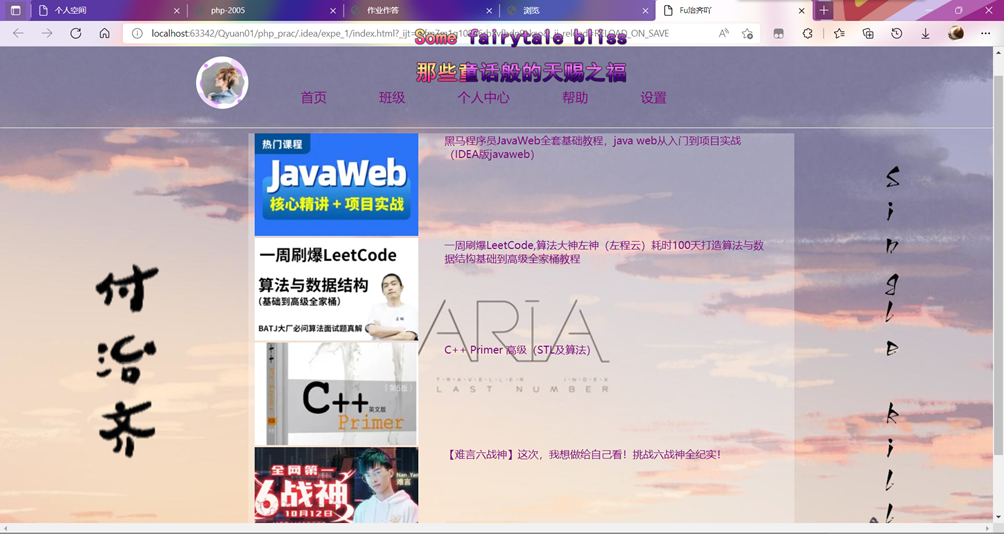Open the LeetCode algorithm course thumbnail
Screen dimensions: 1004x534
[336, 289]
